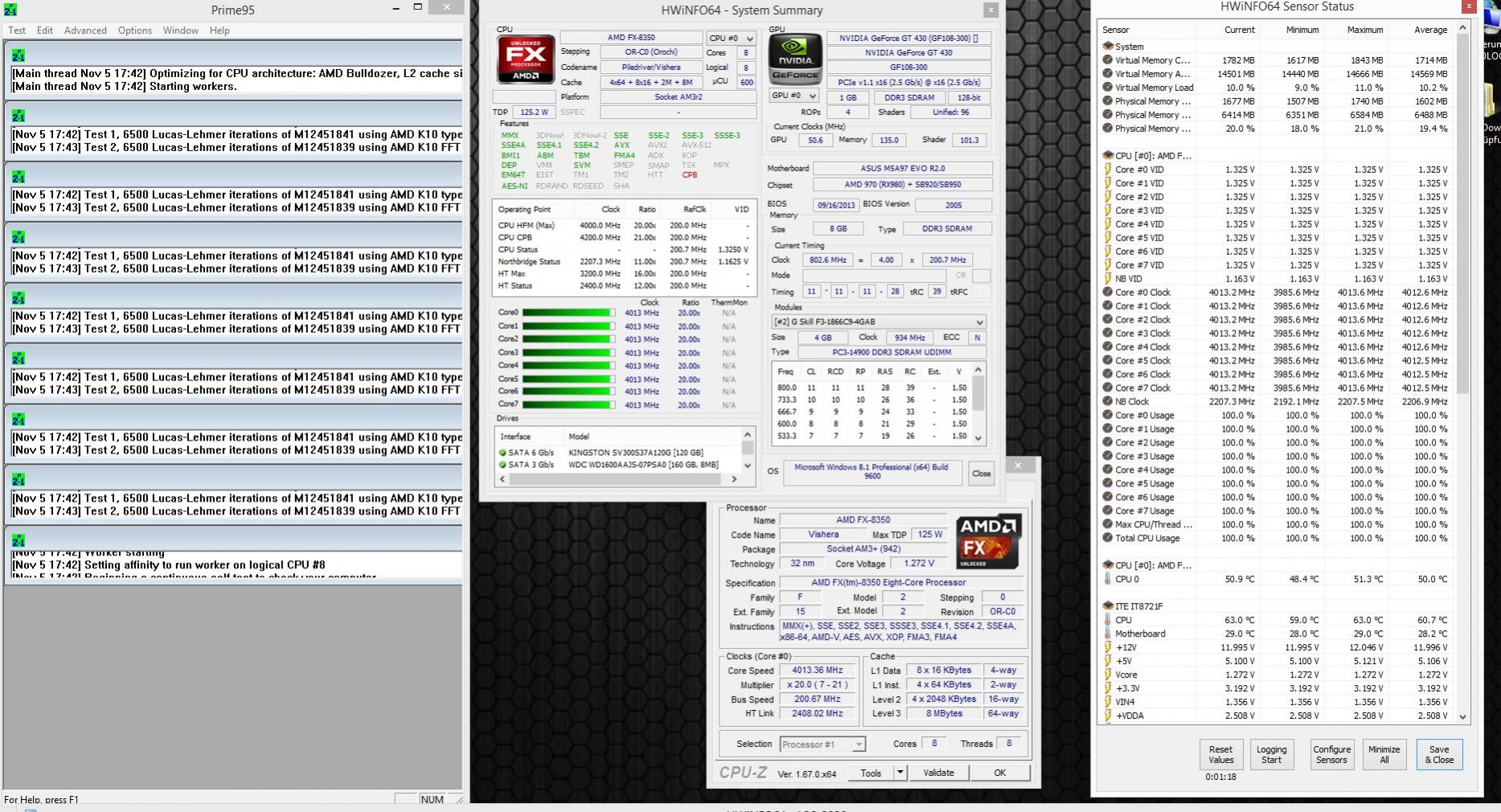Open the CPU-Z Tools dropdown arrow
This screenshot has width=1501, height=812.
pos(900,773)
